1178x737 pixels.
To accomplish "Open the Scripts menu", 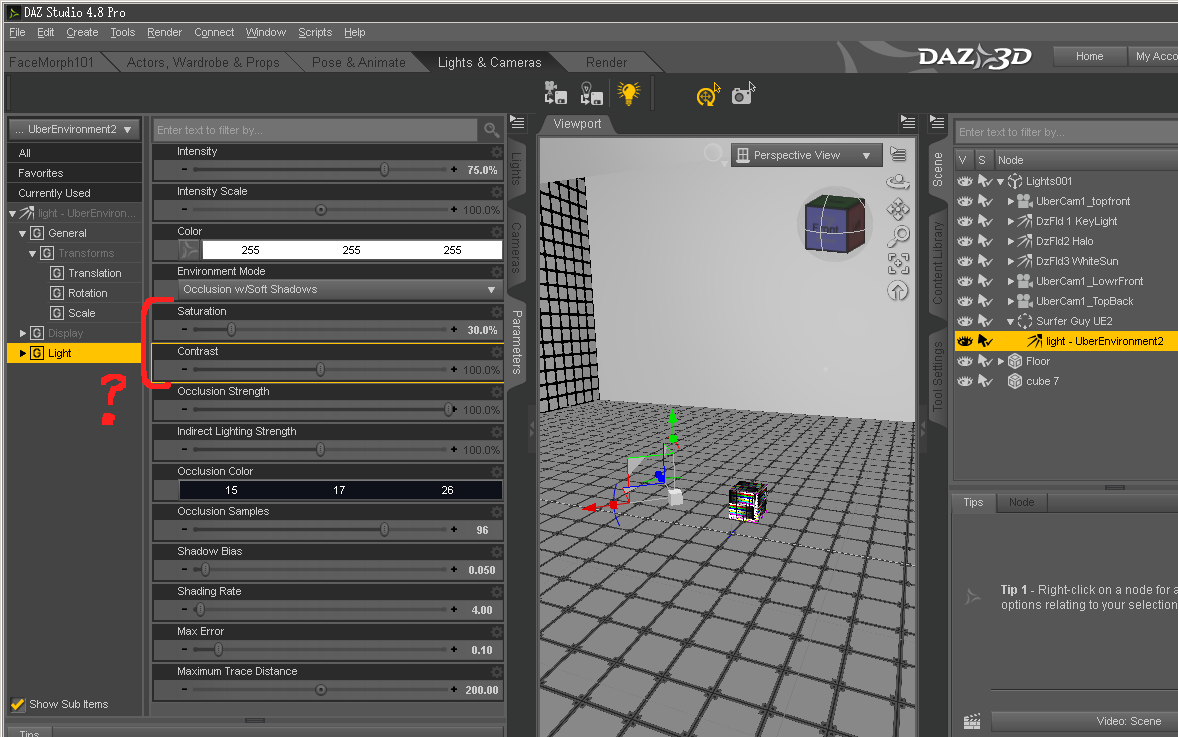I will pyautogui.click(x=315, y=32).
